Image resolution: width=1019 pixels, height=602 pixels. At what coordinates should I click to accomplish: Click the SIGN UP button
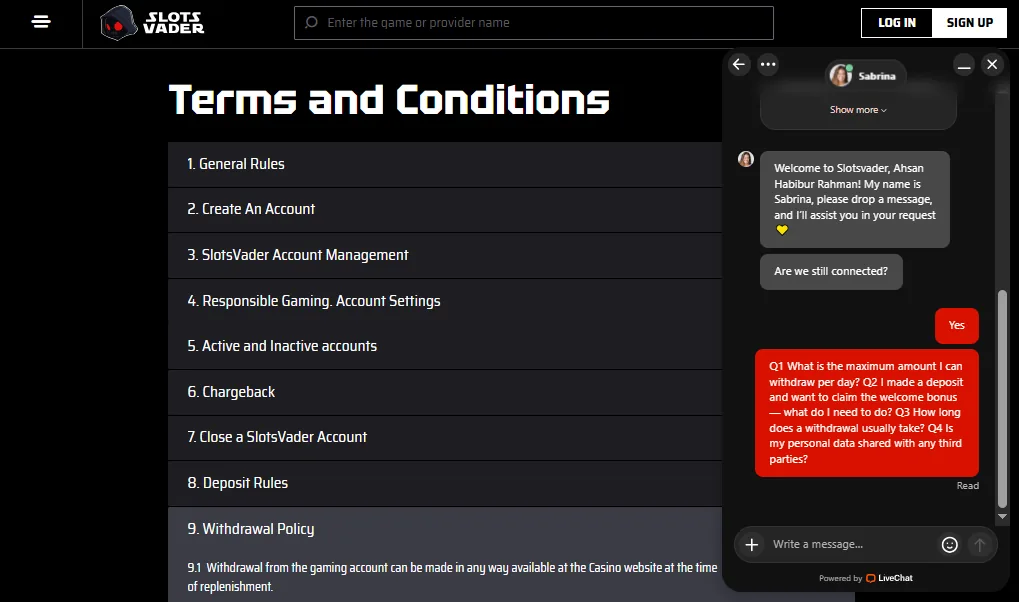970,23
